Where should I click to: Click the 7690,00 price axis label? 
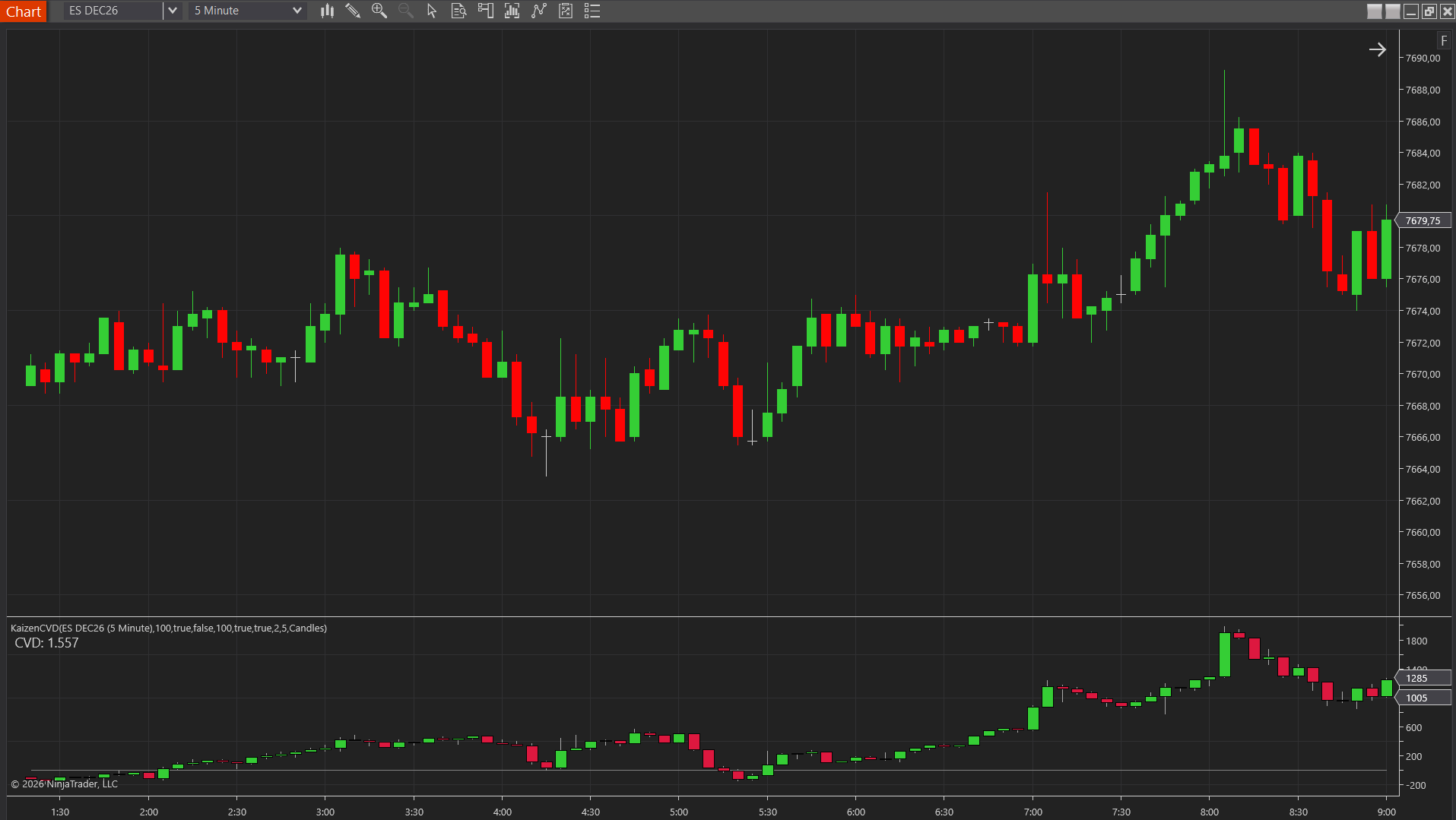tap(1423, 58)
